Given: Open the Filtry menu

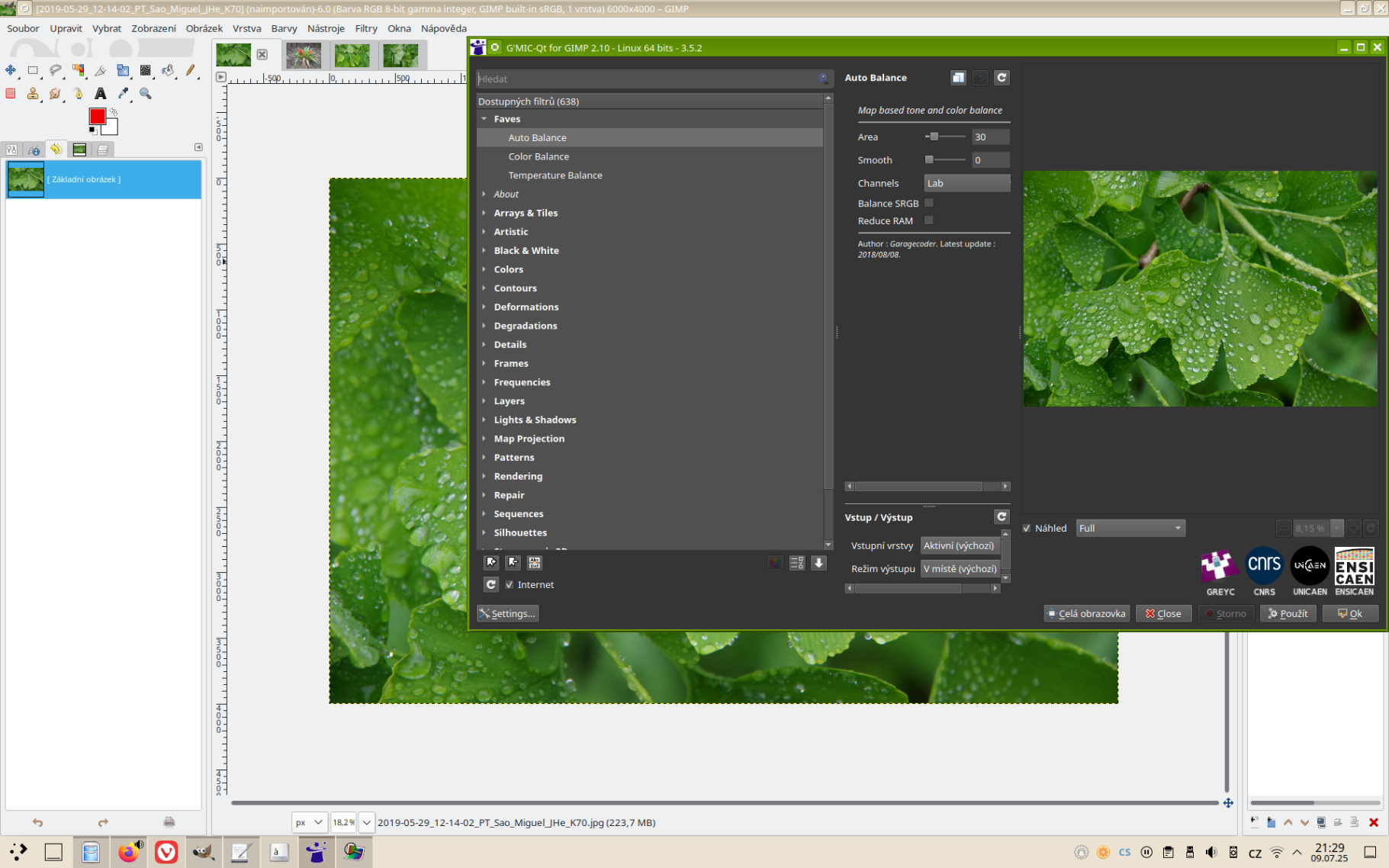Looking at the screenshot, I should point(365,28).
